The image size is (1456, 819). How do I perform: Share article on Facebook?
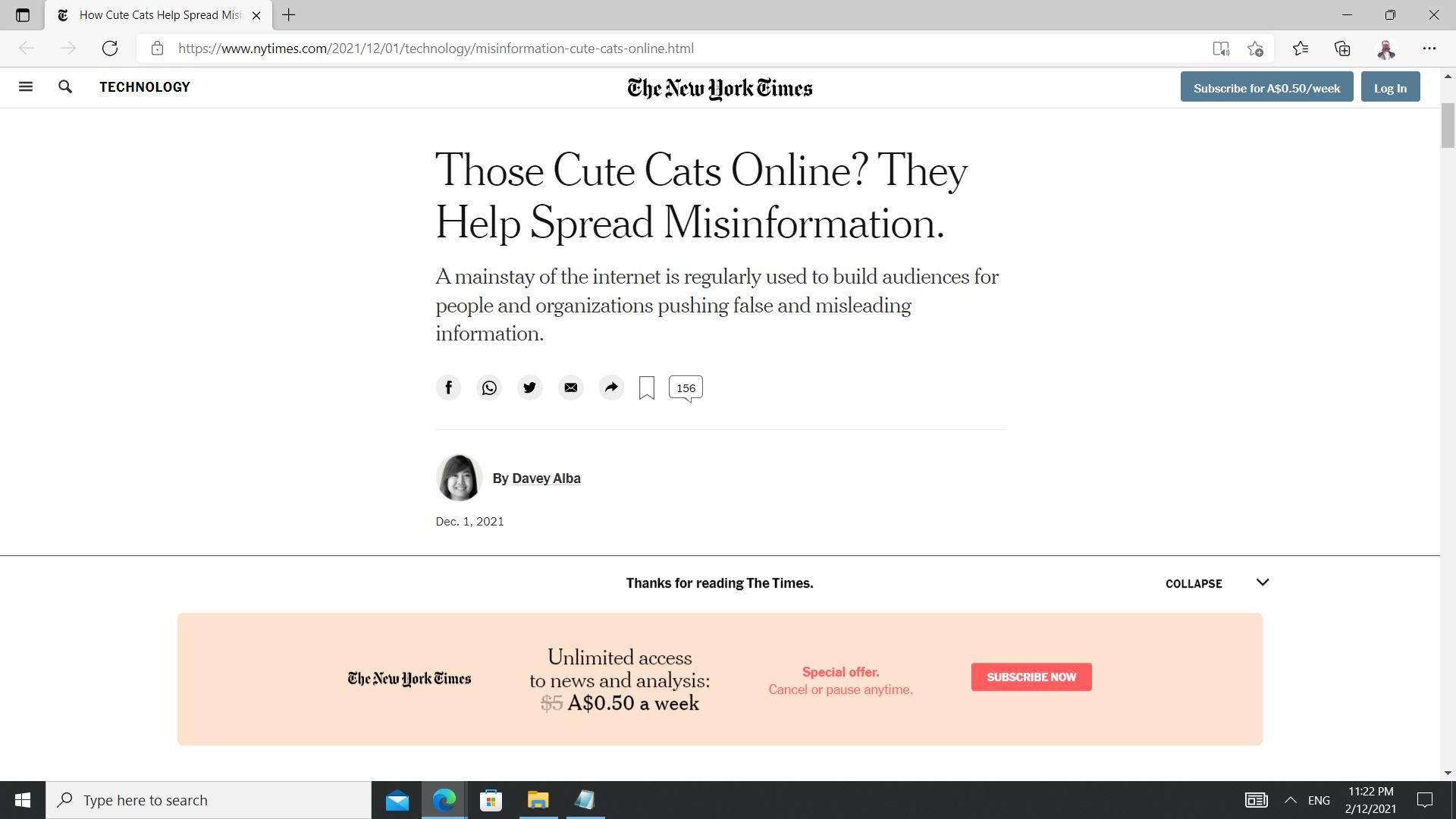point(448,388)
